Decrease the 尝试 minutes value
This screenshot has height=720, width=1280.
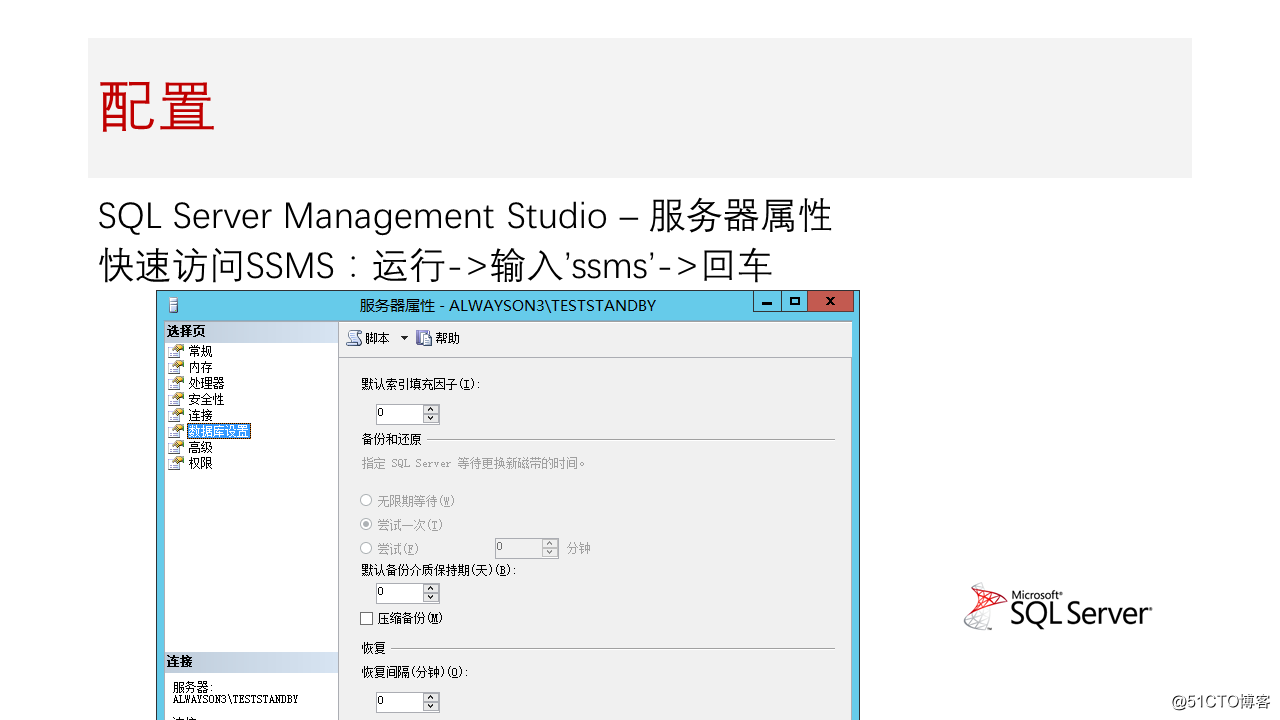pos(550,552)
